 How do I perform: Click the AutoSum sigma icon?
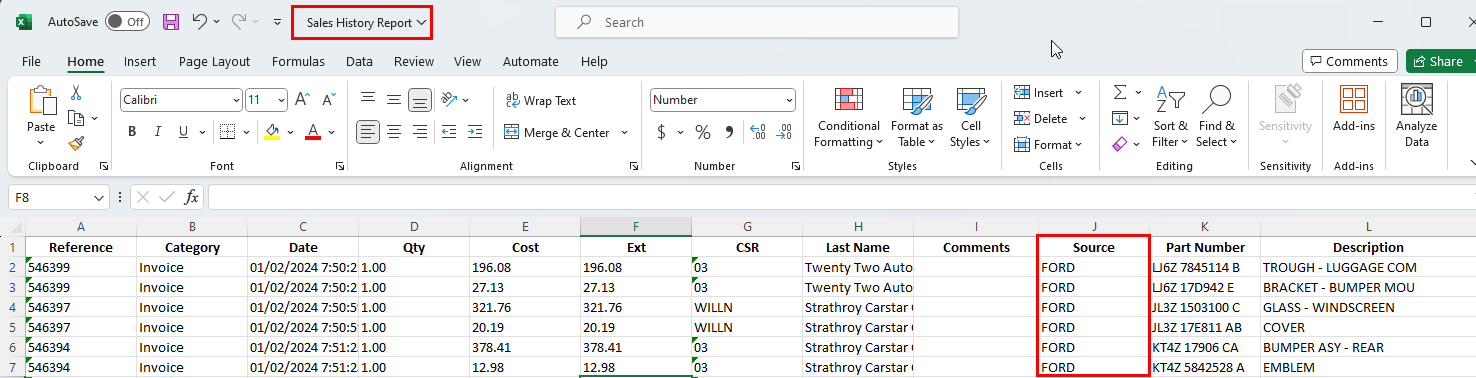pos(1120,92)
